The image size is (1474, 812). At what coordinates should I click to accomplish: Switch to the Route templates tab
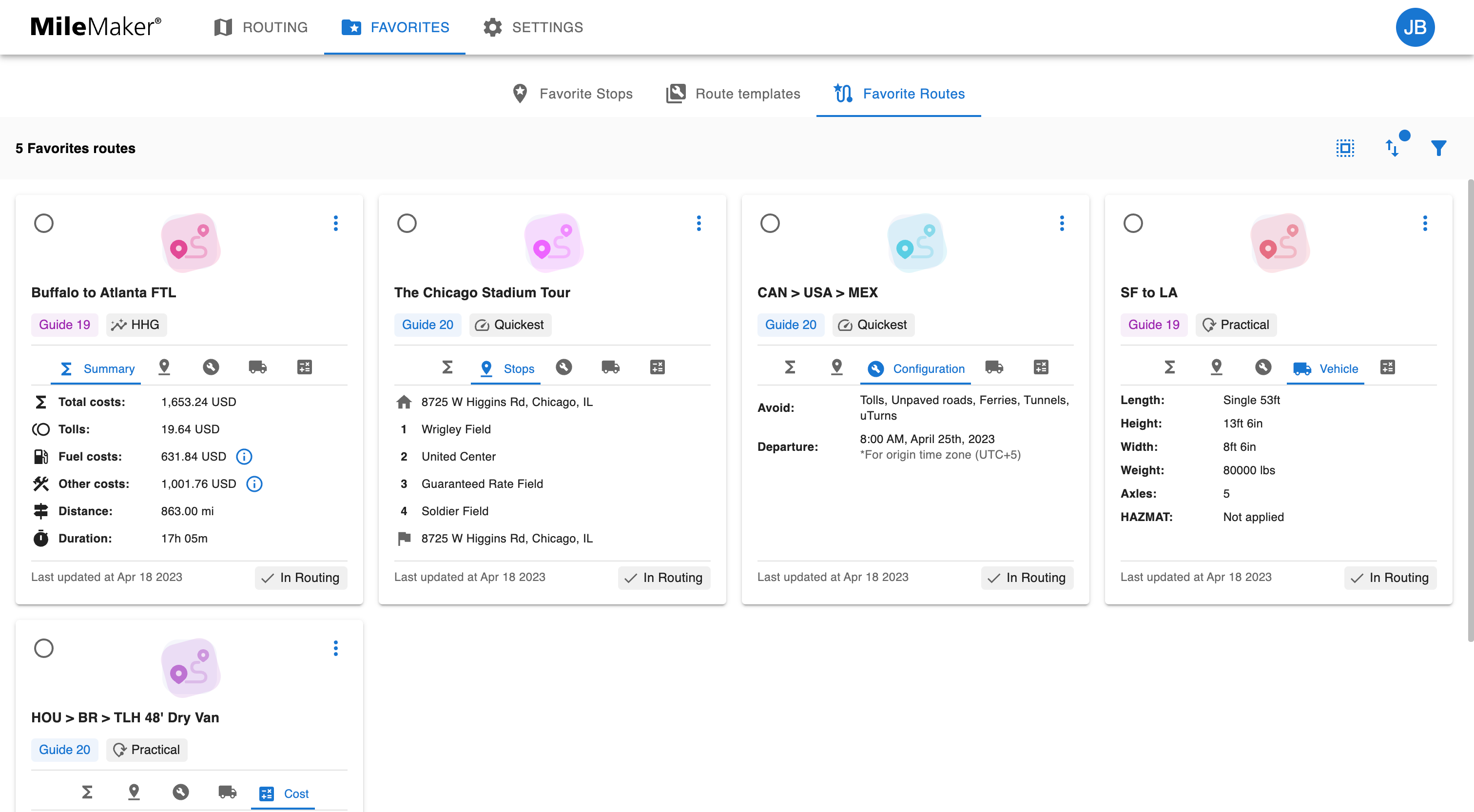733,93
